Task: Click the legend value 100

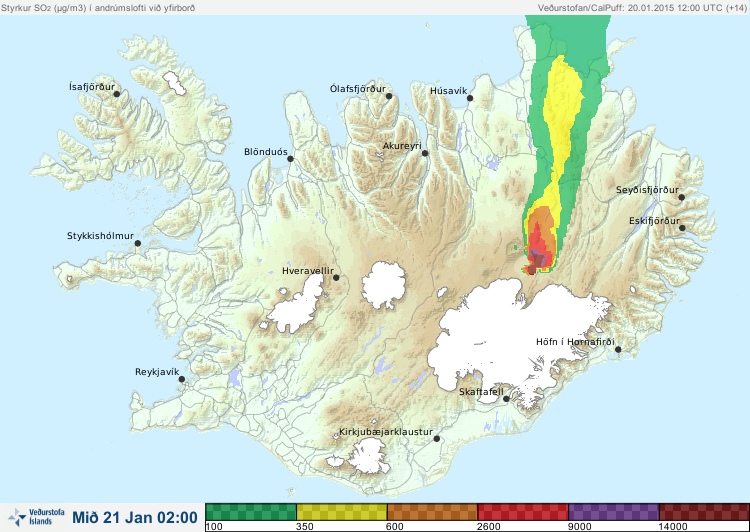Action: (x=214, y=527)
